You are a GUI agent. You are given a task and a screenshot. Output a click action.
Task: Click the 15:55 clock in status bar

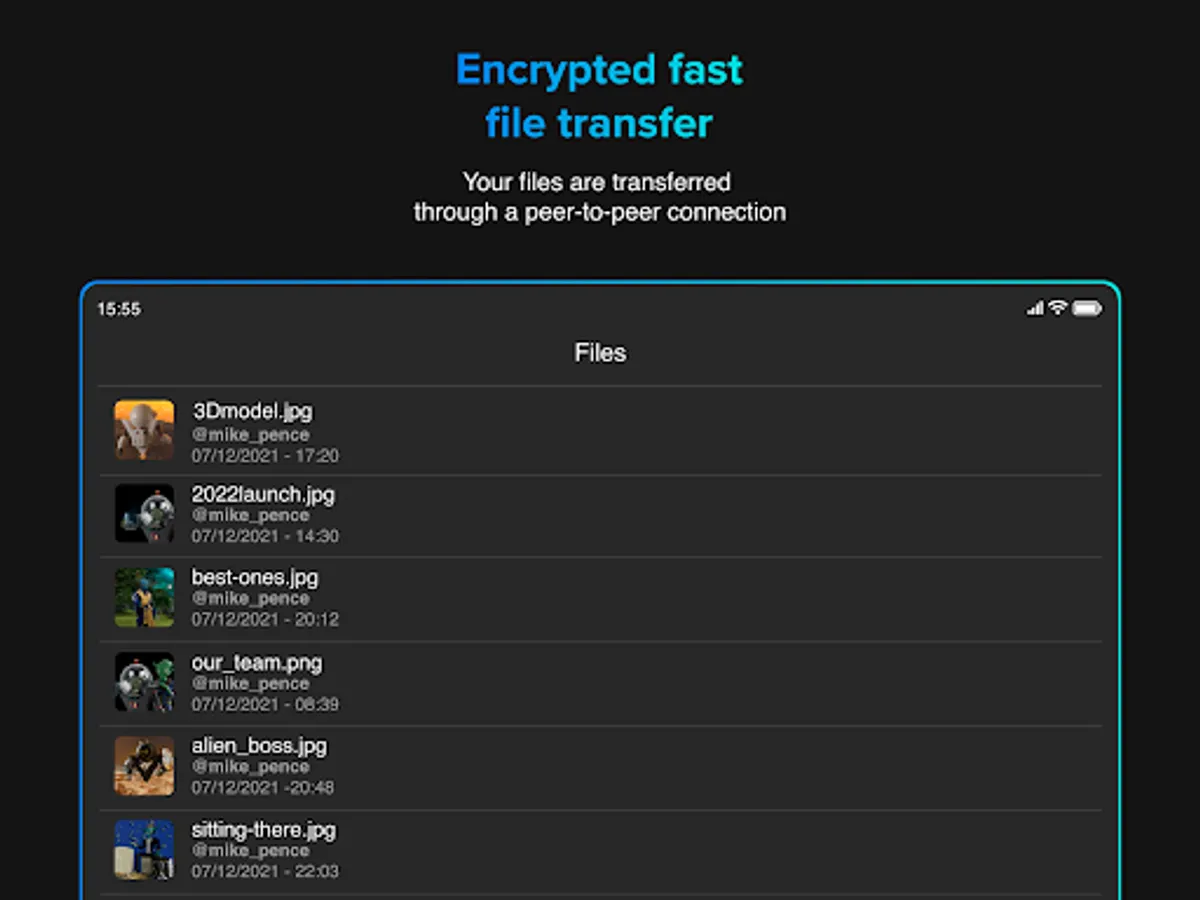pyautogui.click(x=119, y=310)
